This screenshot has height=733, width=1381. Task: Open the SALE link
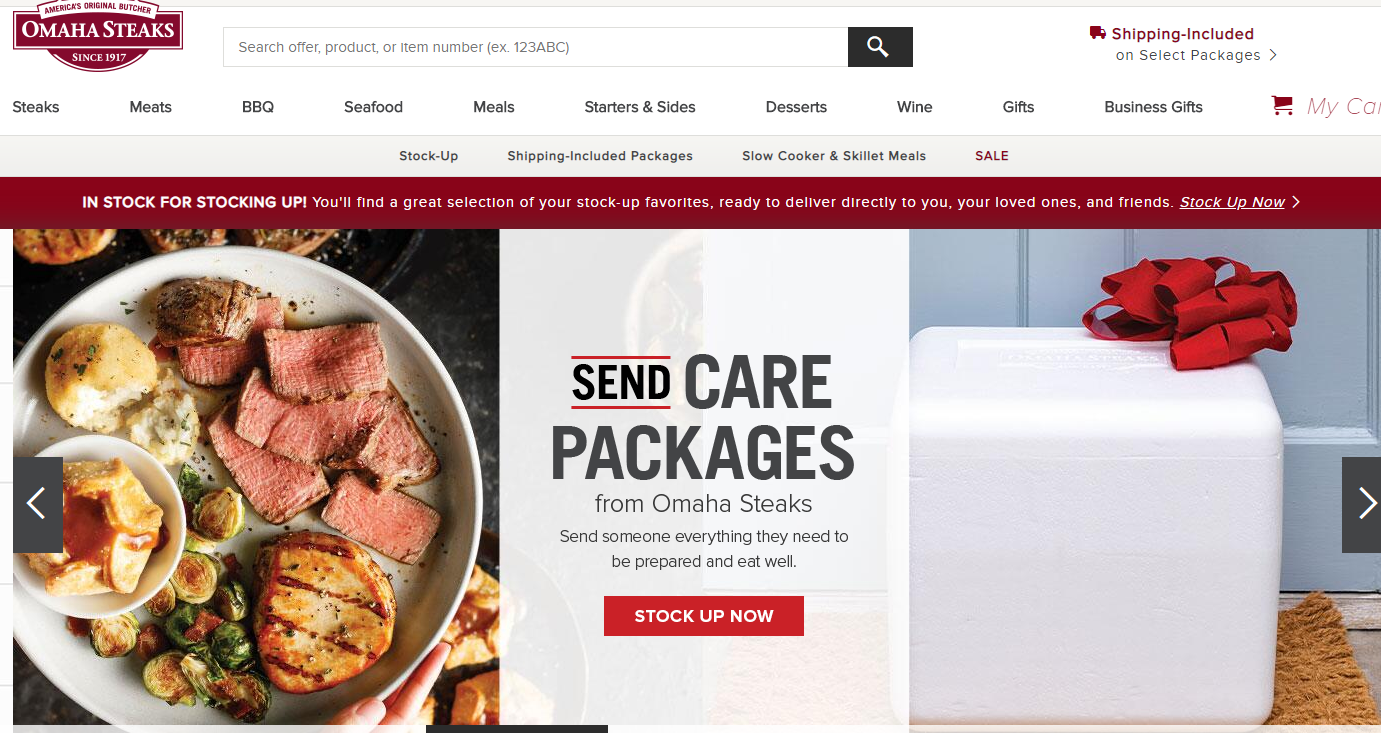coord(992,156)
